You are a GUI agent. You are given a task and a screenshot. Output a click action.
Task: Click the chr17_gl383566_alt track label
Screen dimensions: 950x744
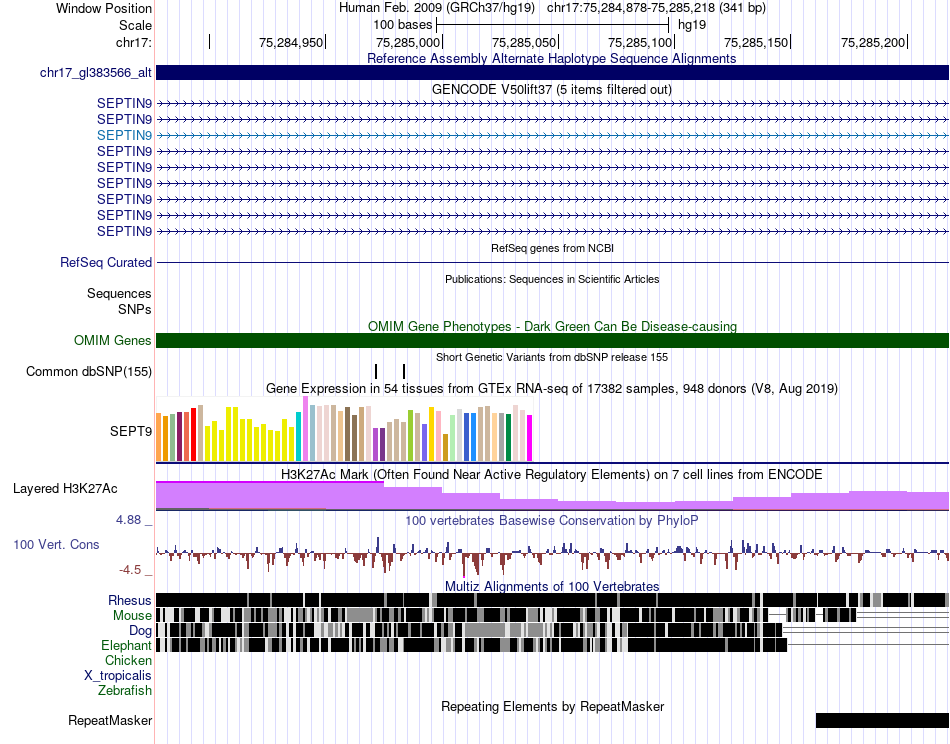(x=96, y=73)
